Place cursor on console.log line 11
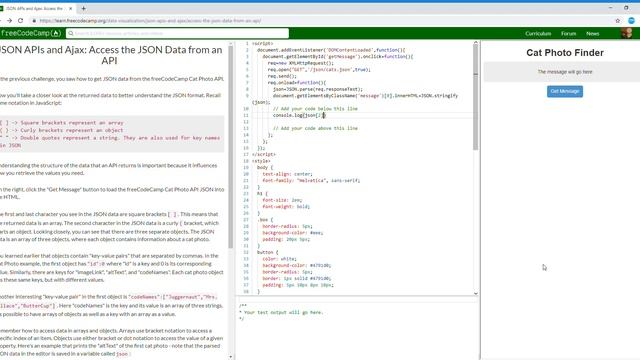This screenshot has width=640, height=360. tap(299, 116)
